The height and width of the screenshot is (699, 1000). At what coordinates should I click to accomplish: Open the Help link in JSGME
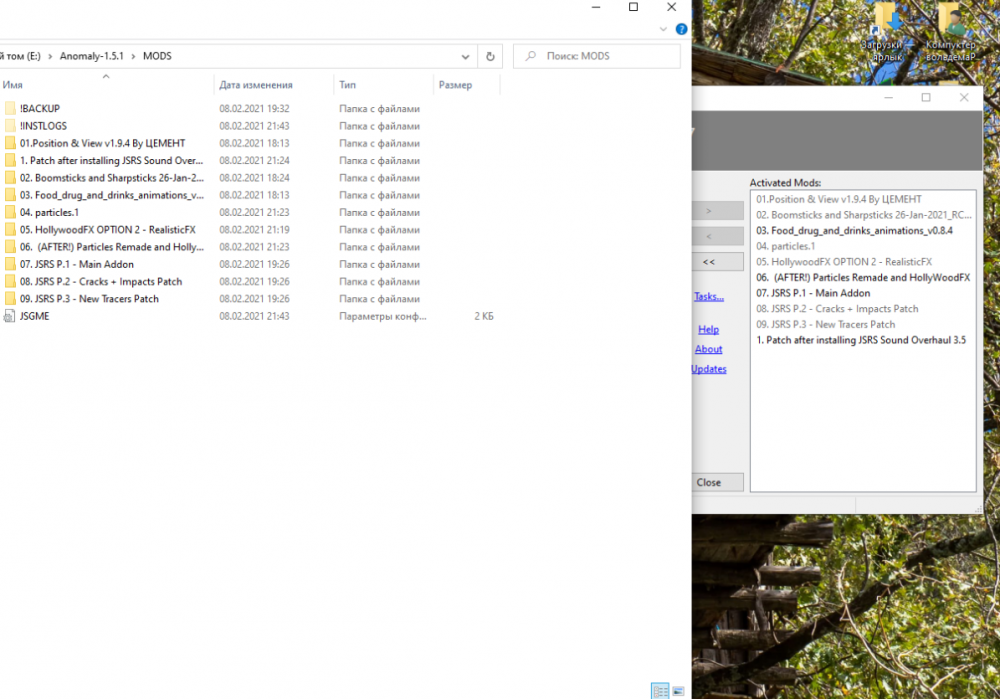pos(708,329)
